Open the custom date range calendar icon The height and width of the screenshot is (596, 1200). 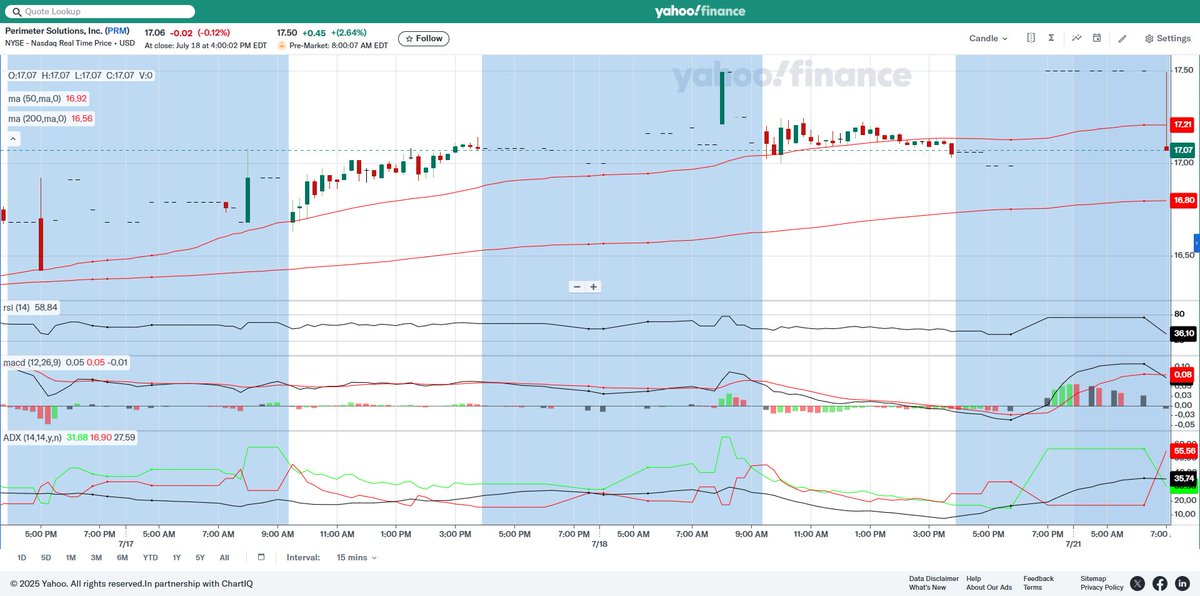tap(261, 557)
